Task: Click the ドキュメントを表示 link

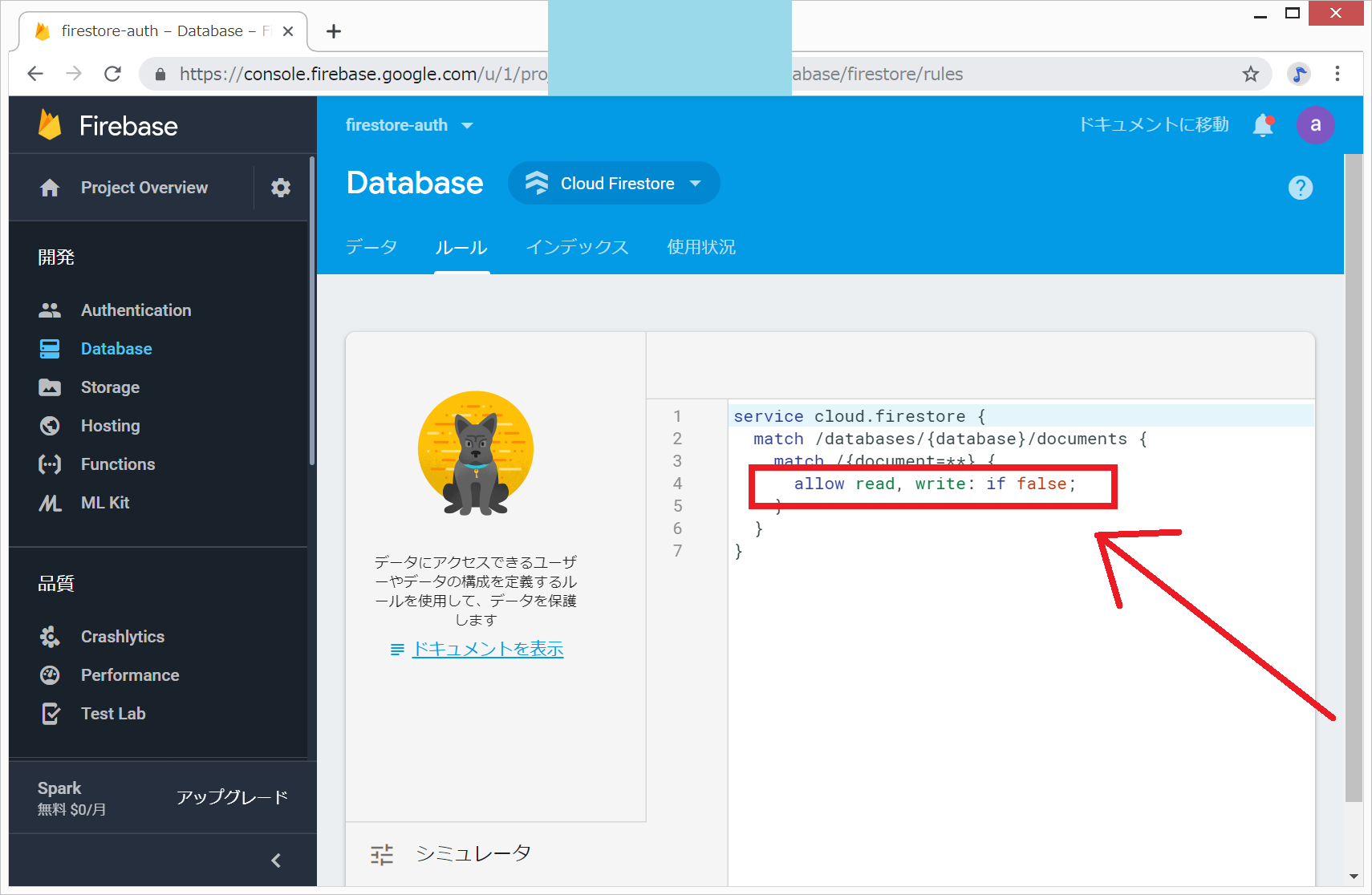Action: pos(487,649)
